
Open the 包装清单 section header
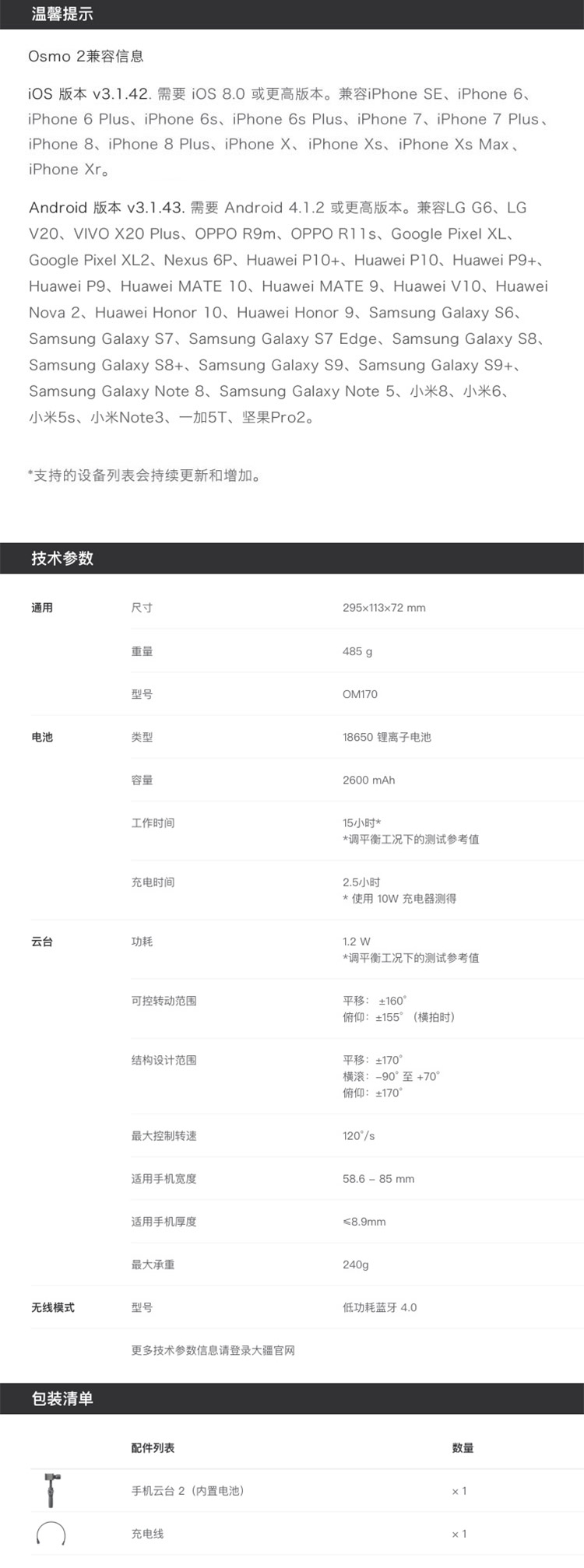coord(62,1398)
